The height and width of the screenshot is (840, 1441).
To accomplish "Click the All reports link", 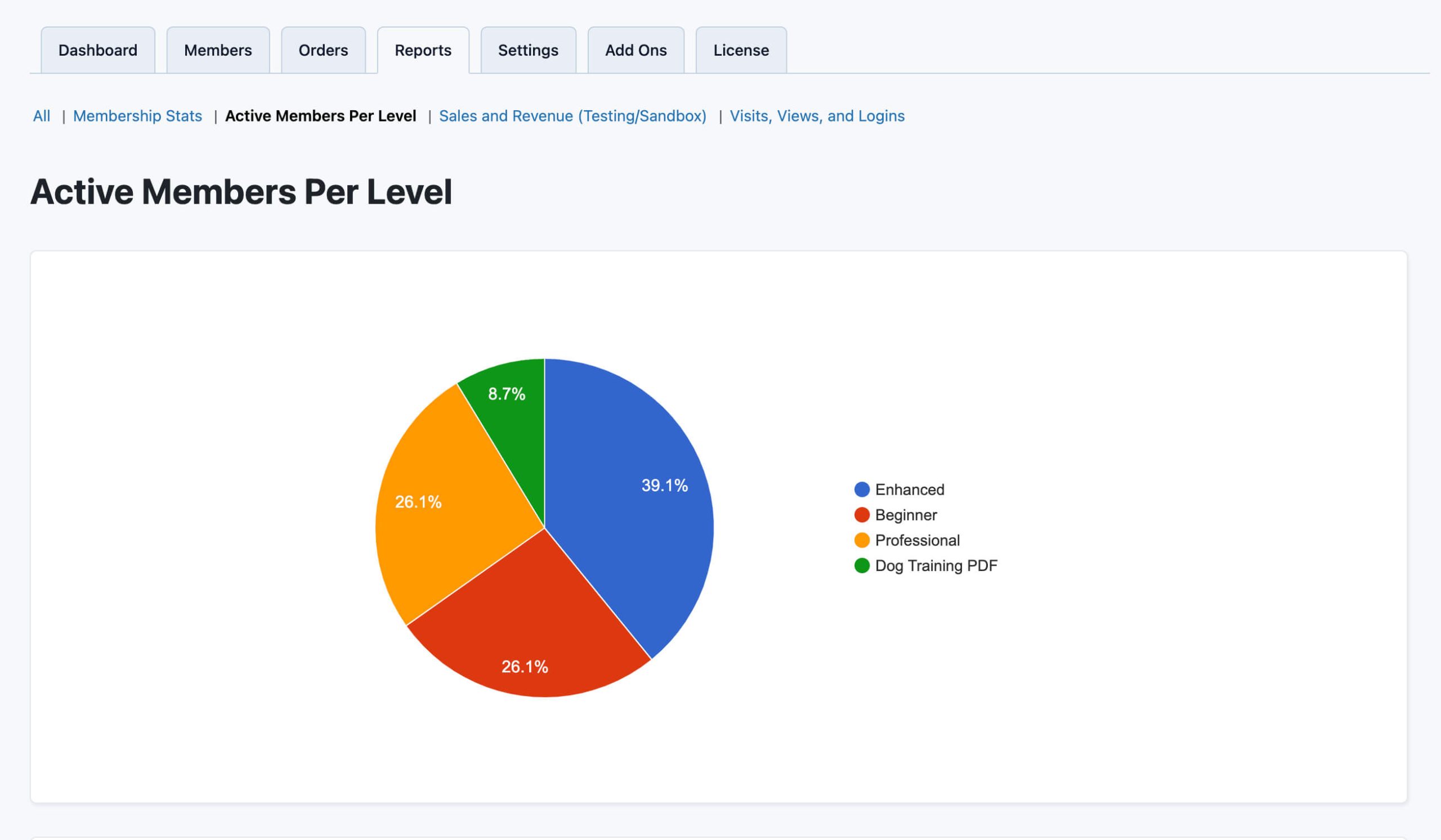I will click(42, 116).
